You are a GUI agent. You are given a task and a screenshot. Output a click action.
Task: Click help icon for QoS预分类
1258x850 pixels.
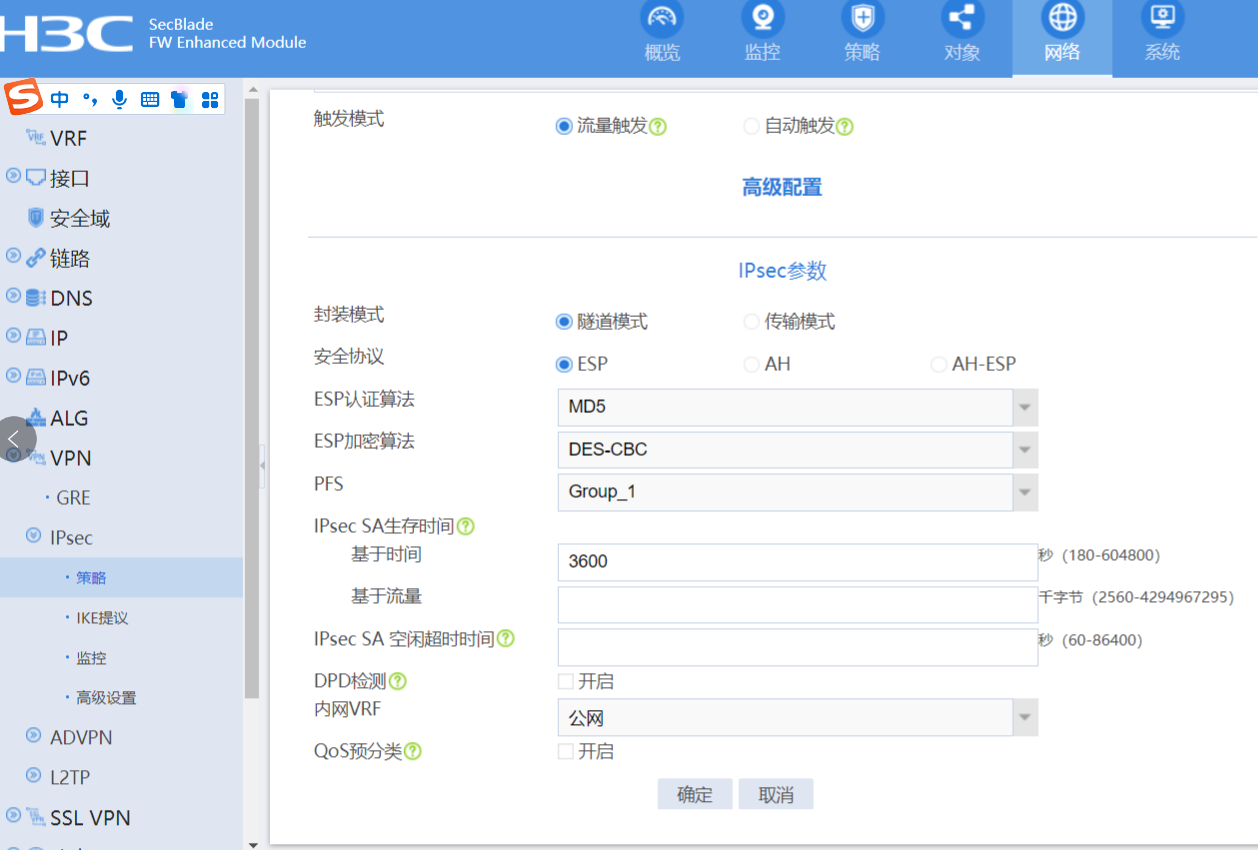click(x=413, y=751)
